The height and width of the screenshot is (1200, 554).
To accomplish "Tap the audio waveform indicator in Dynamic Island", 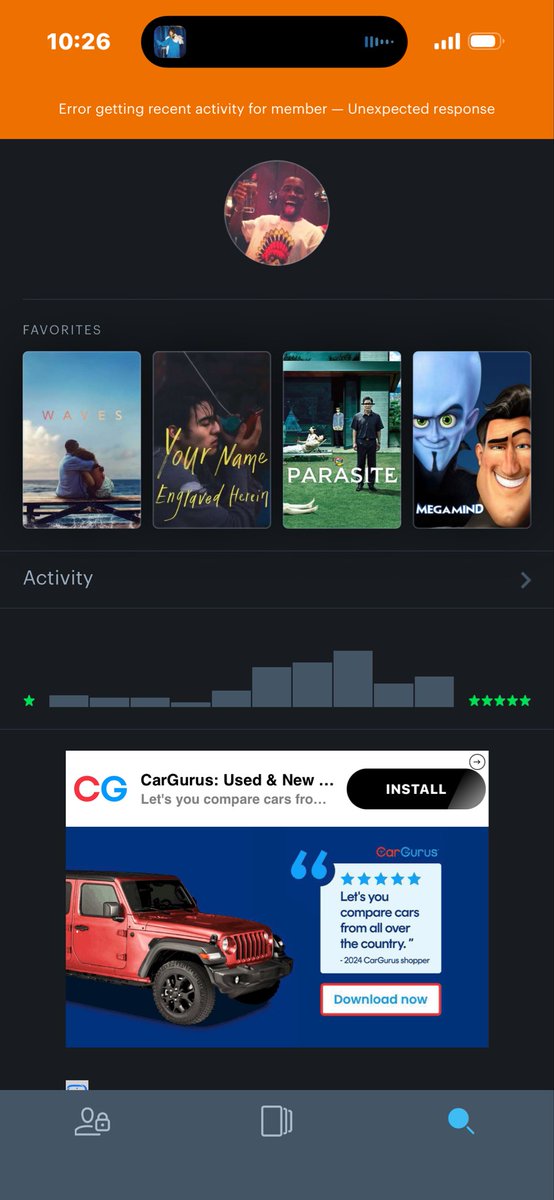I will tap(378, 42).
